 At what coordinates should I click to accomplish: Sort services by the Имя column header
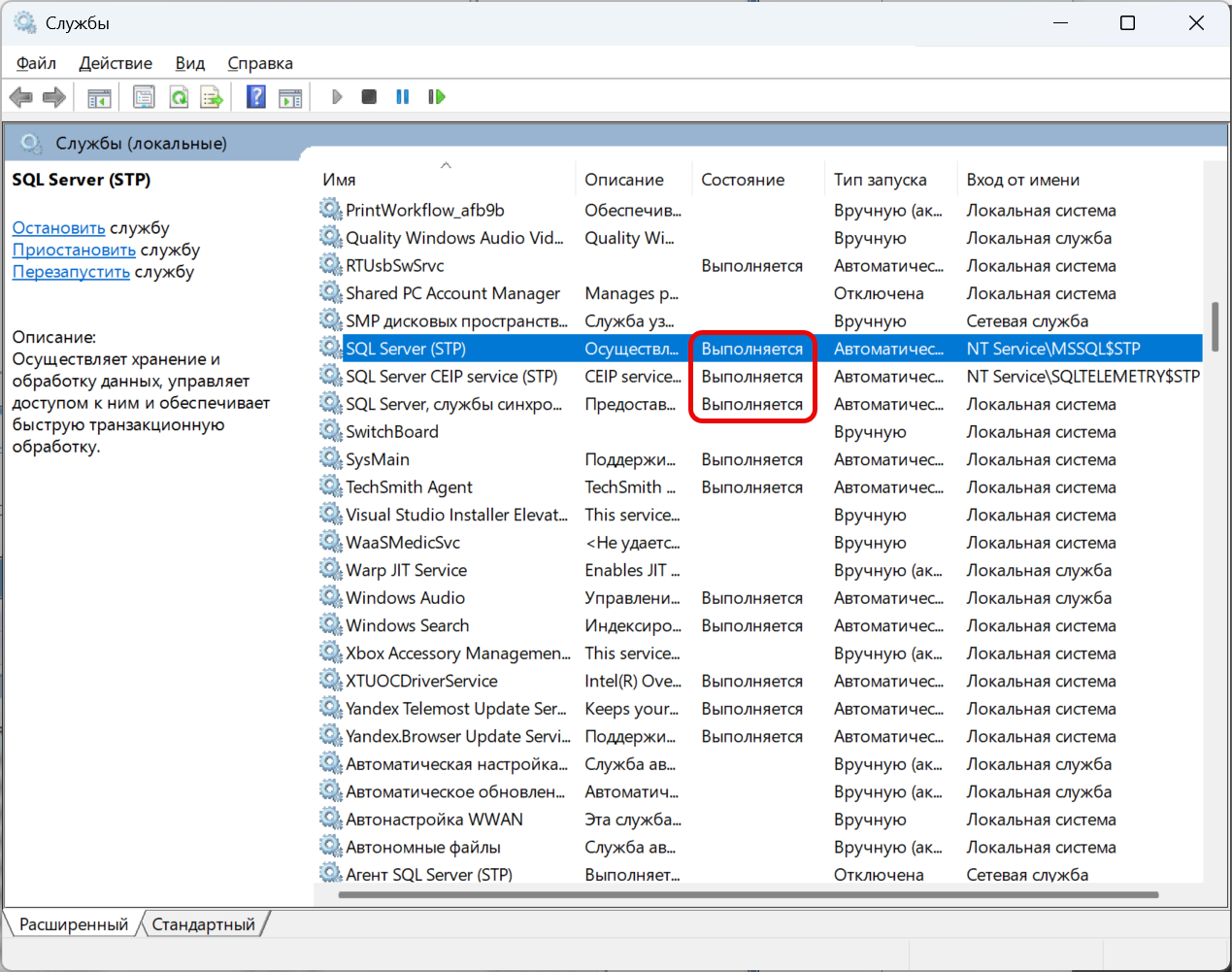click(x=446, y=180)
